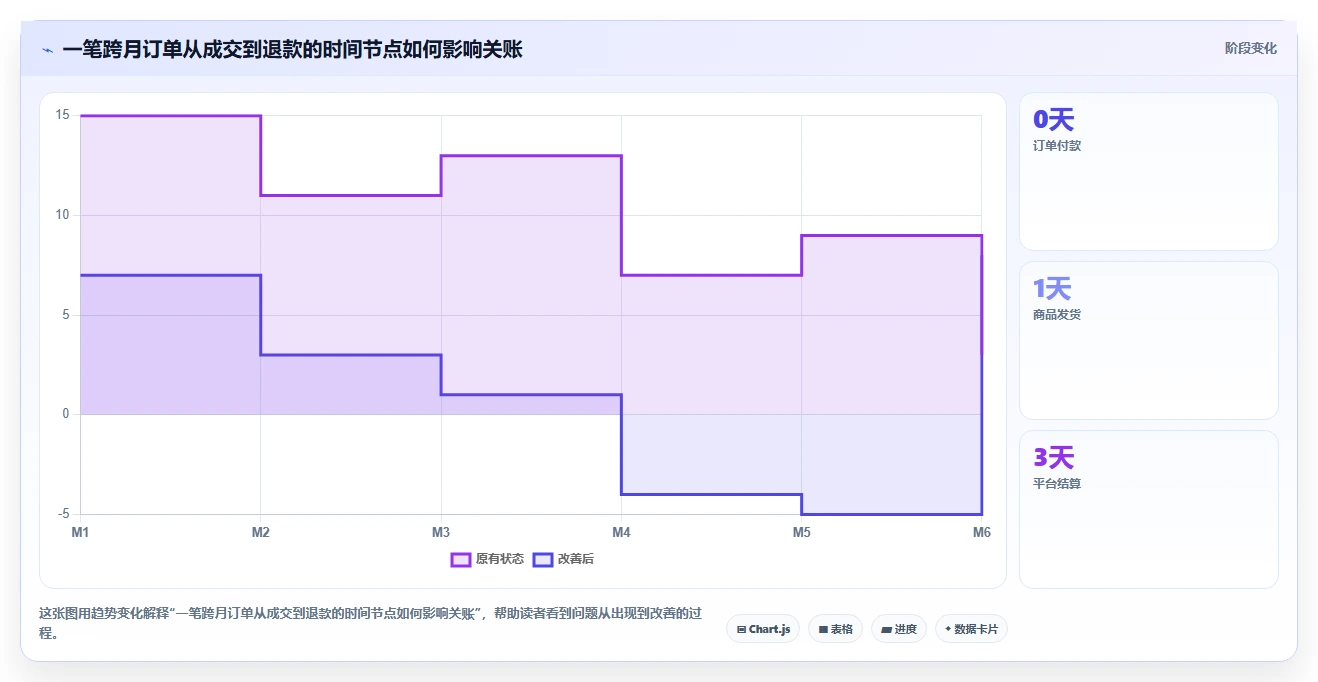Click the description paragraph below the chart
1318x682 pixels.
pyautogui.click(x=371, y=623)
